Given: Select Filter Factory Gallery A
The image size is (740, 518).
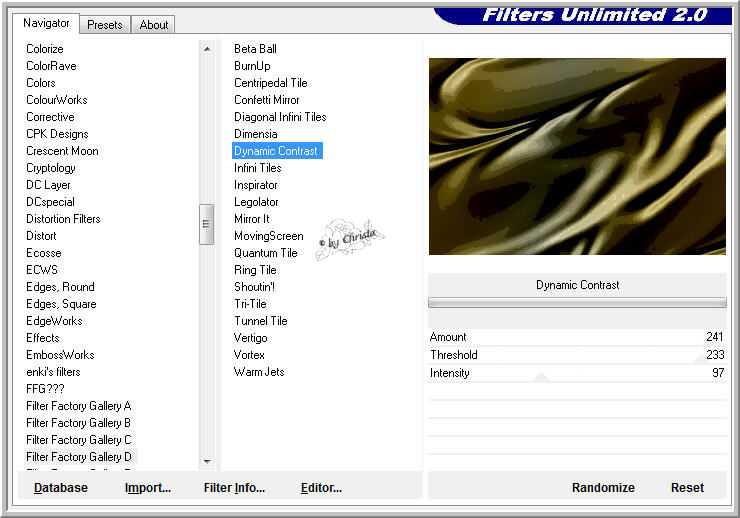Looking at the screenshot, I should click(x=79, y=406).
